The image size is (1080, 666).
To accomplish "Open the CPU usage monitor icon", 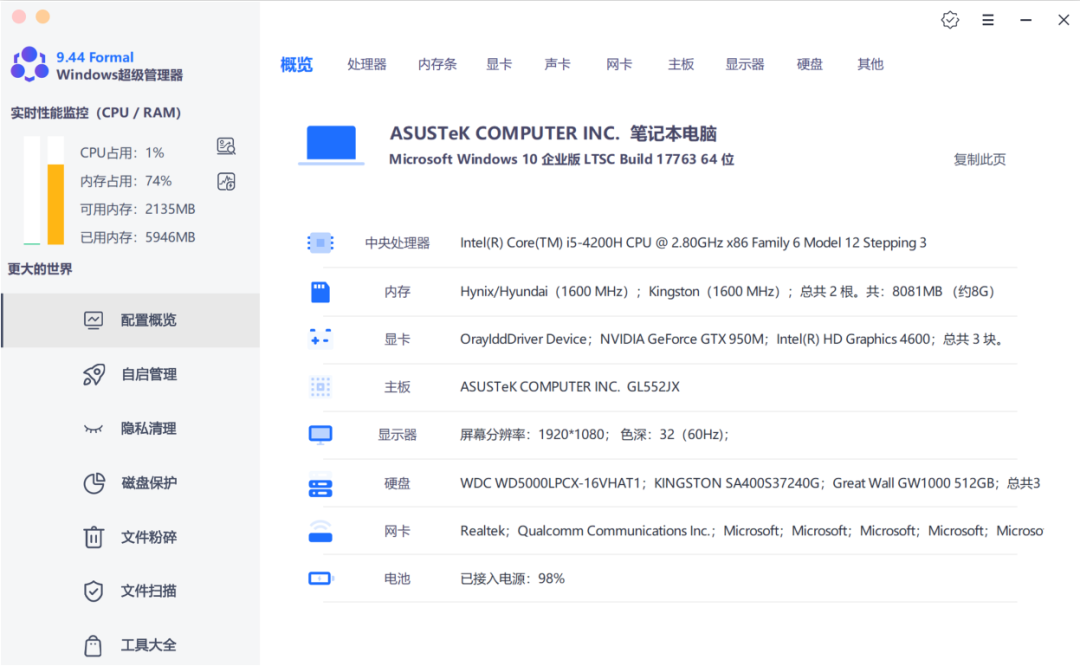I will point(226,146).
